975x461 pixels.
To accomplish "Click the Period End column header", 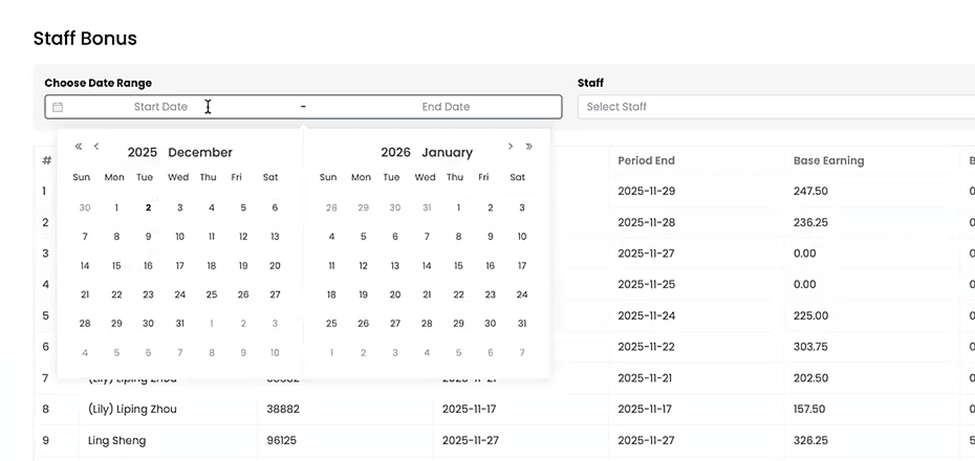I will (x=646, y=161).
